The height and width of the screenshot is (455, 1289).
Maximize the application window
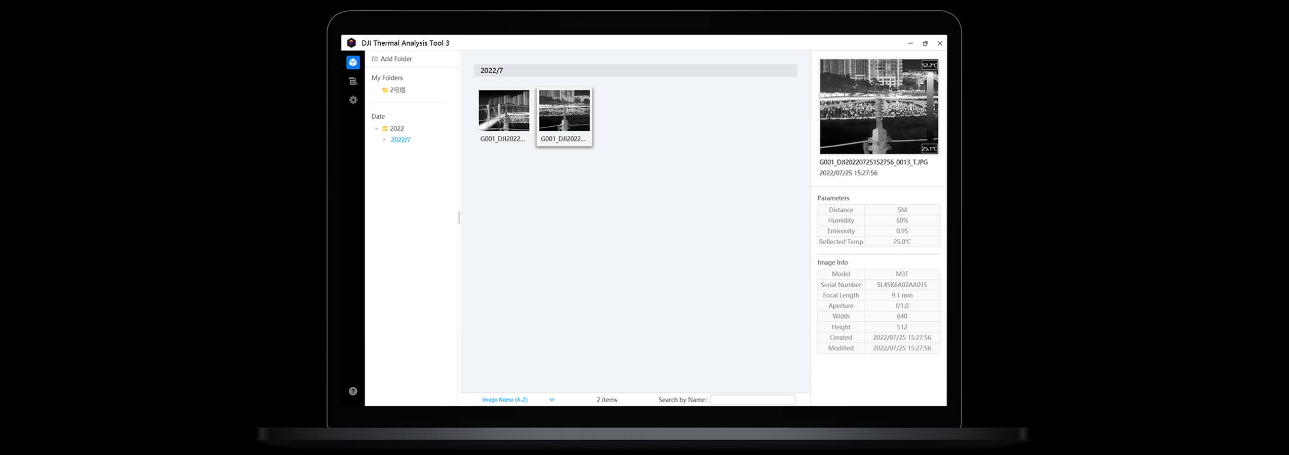point(925,43)
